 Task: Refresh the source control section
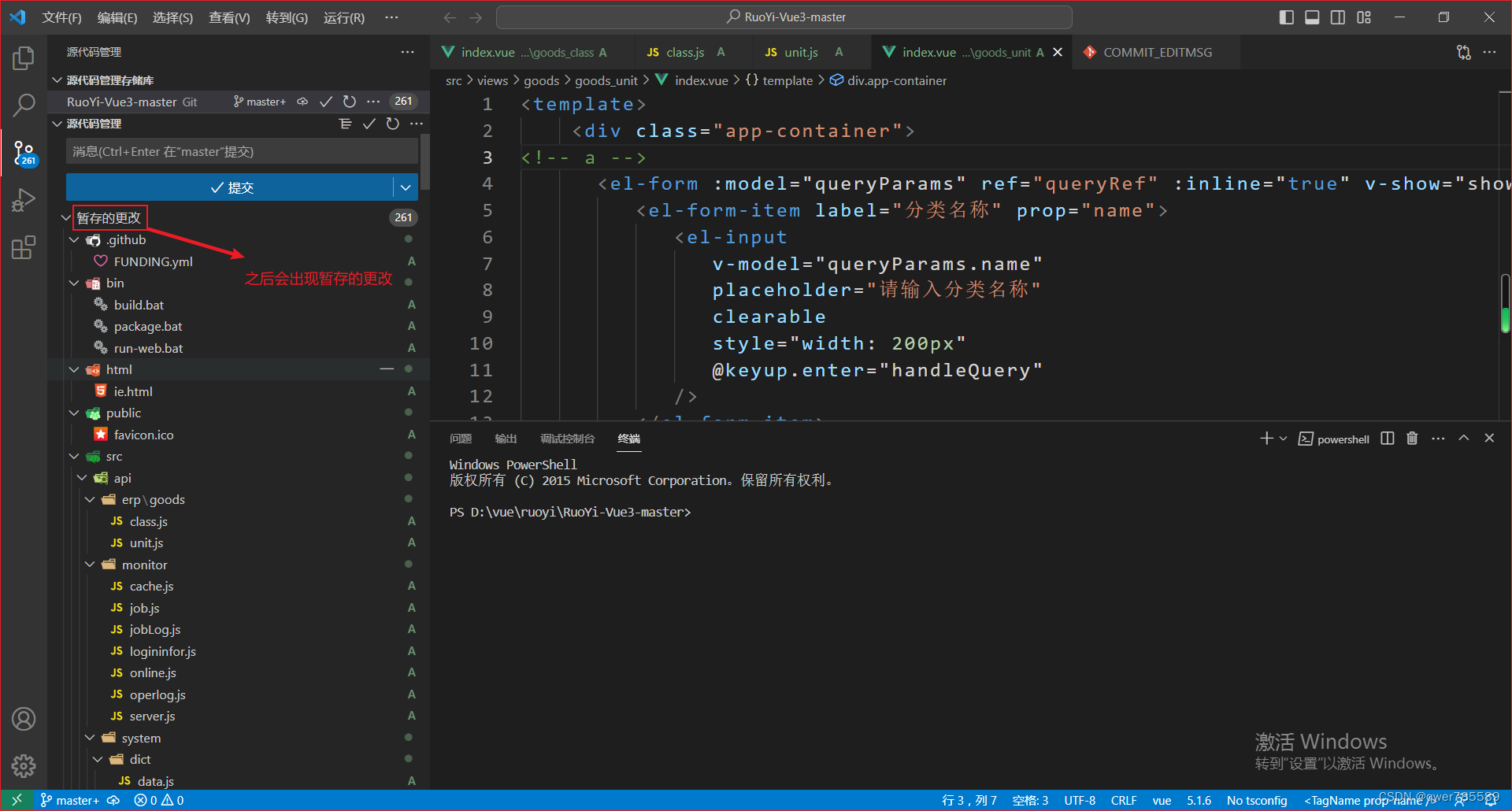pyautogui.click(x=392, y=124)
